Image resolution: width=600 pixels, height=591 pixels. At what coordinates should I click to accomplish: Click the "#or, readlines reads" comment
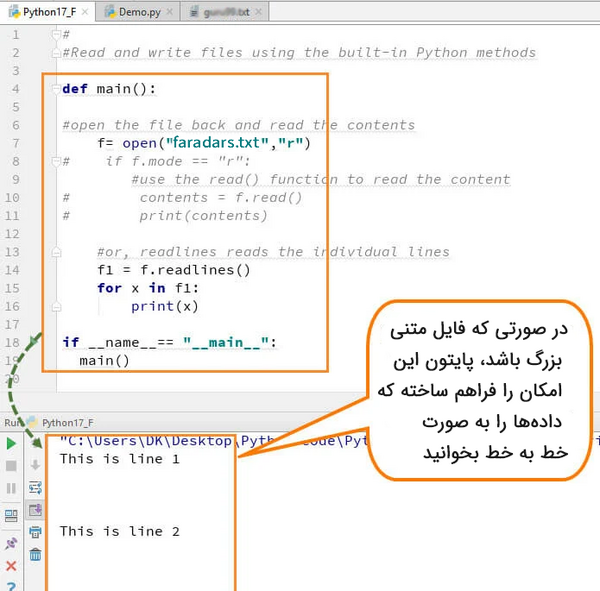click(273, 252)
